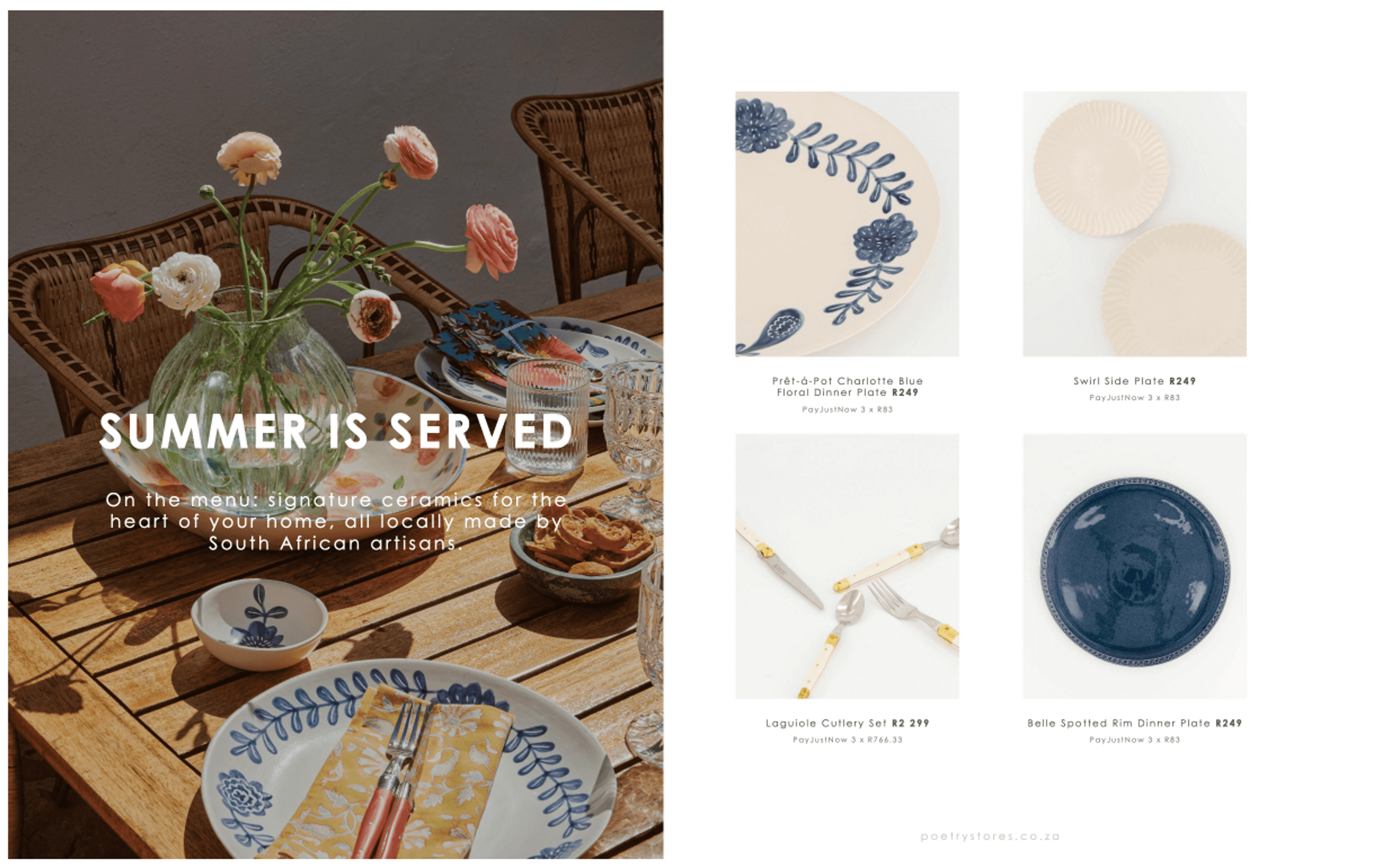
Task: Open the Swirl Side Plate product image
Action: point(1135,224)
